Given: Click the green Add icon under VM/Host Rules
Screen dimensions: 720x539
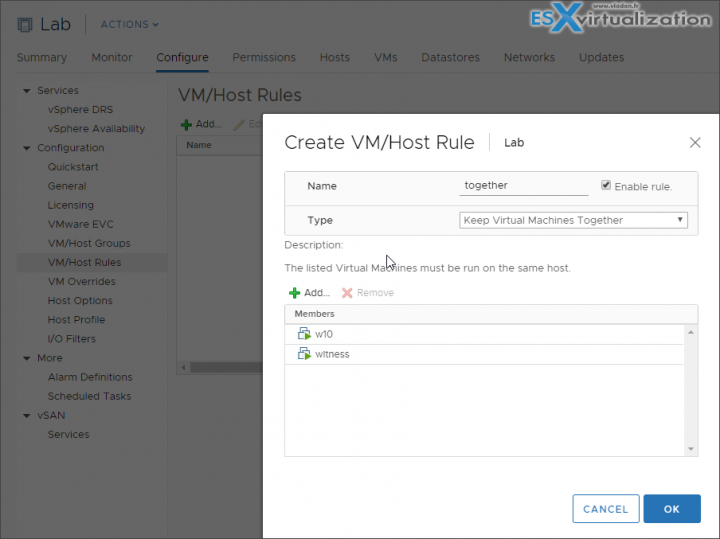Looking at the screenshot, I should (x=186, y=125).
